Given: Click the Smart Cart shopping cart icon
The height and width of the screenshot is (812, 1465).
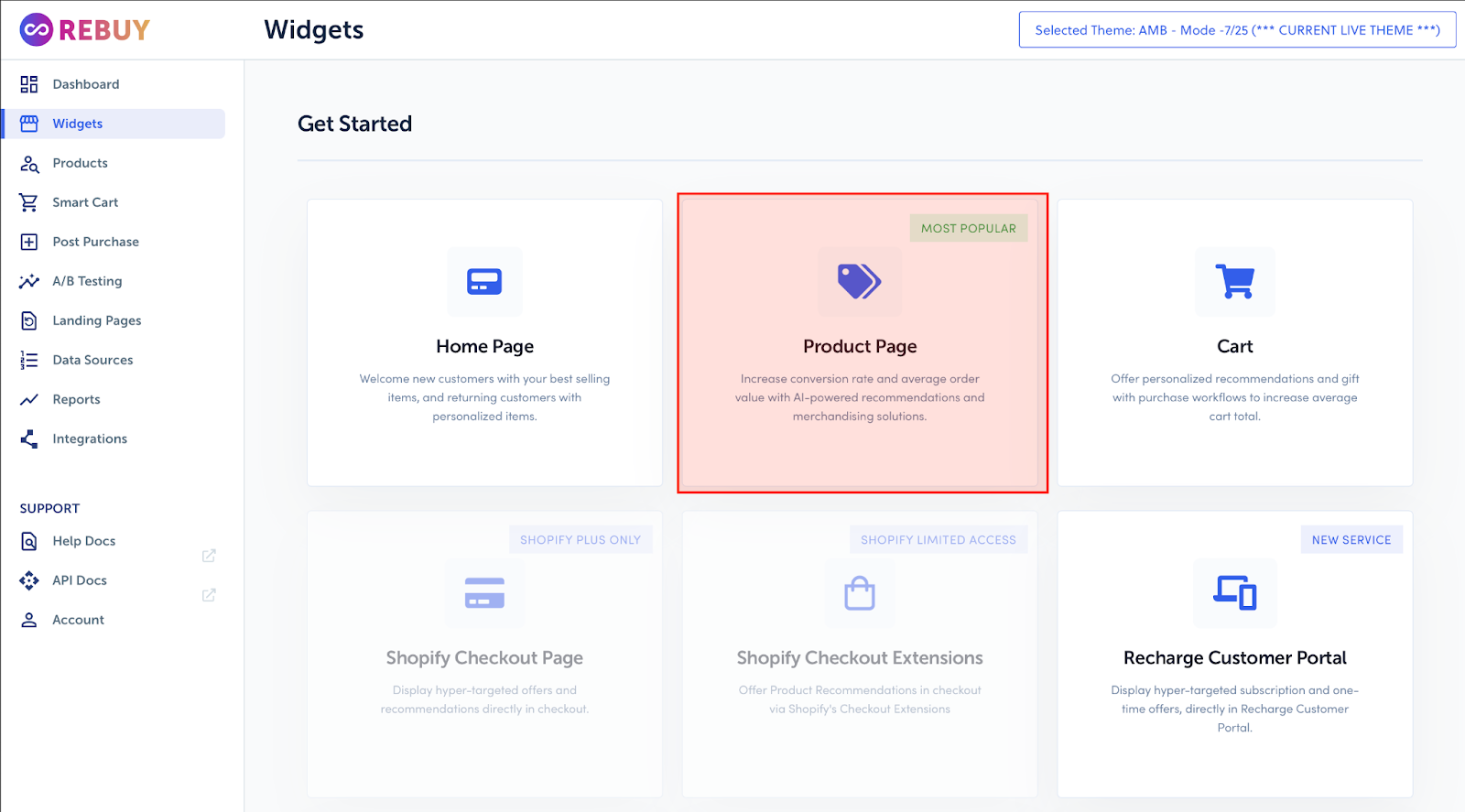Looking at the screenshot, I should tap(29, 202).
